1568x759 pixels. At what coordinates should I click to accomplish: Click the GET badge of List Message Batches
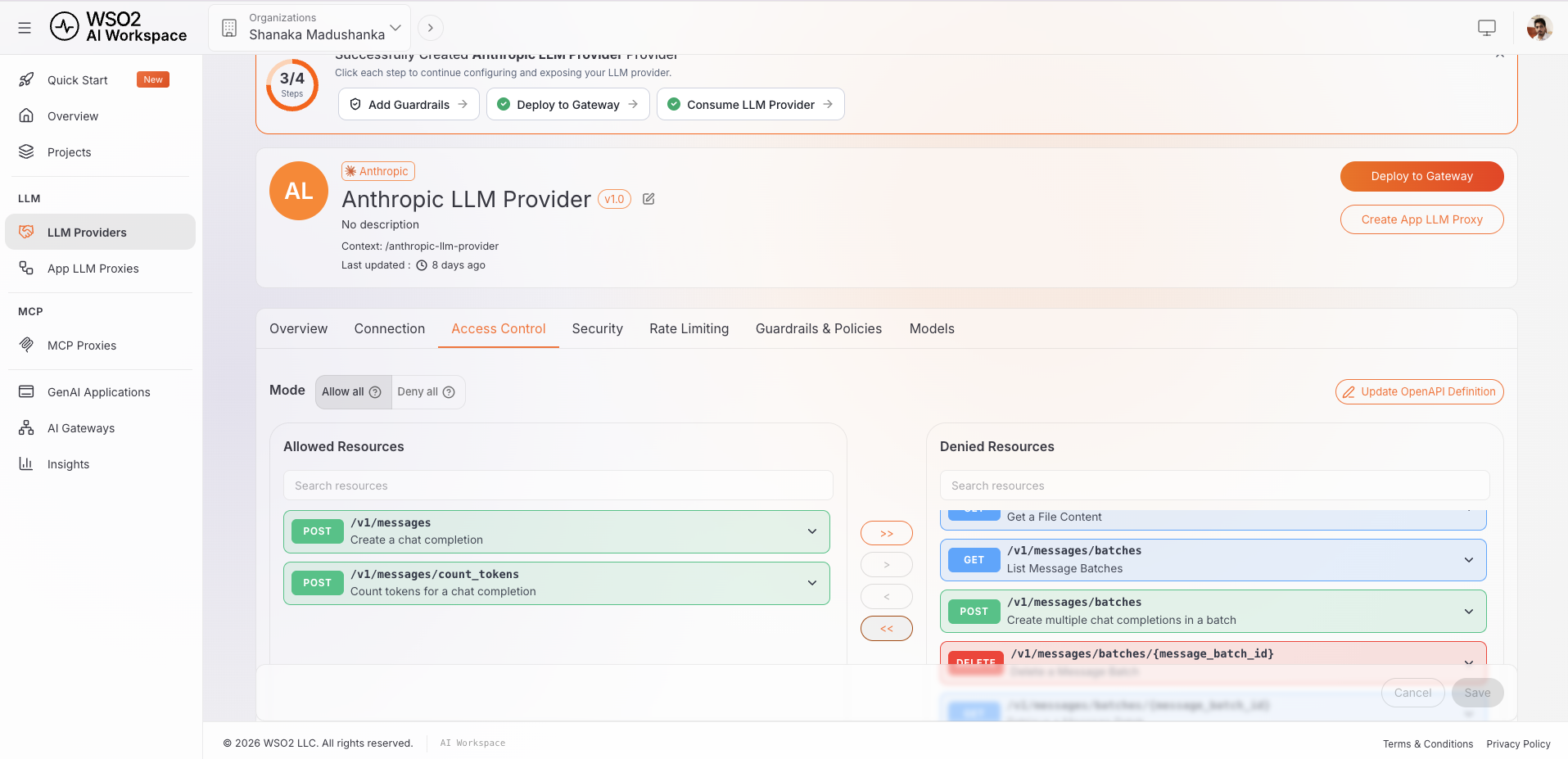[x=974, y=560]
